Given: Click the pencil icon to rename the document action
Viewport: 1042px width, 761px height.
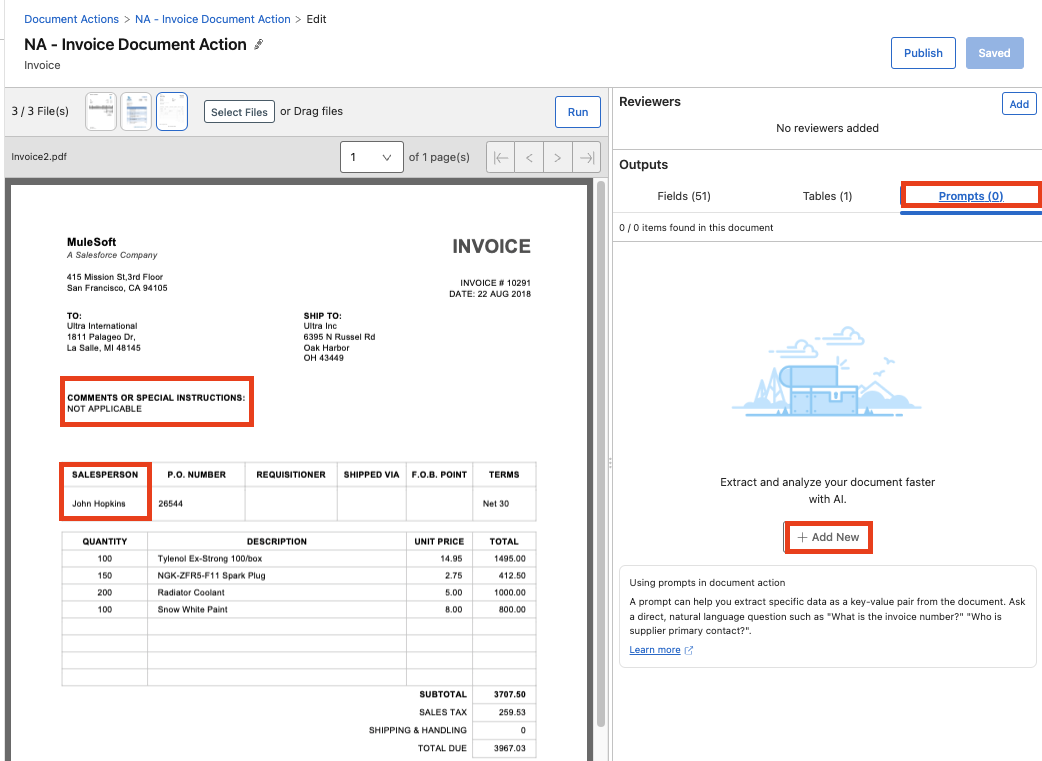Looking at the screenshot, I should 259,45.
